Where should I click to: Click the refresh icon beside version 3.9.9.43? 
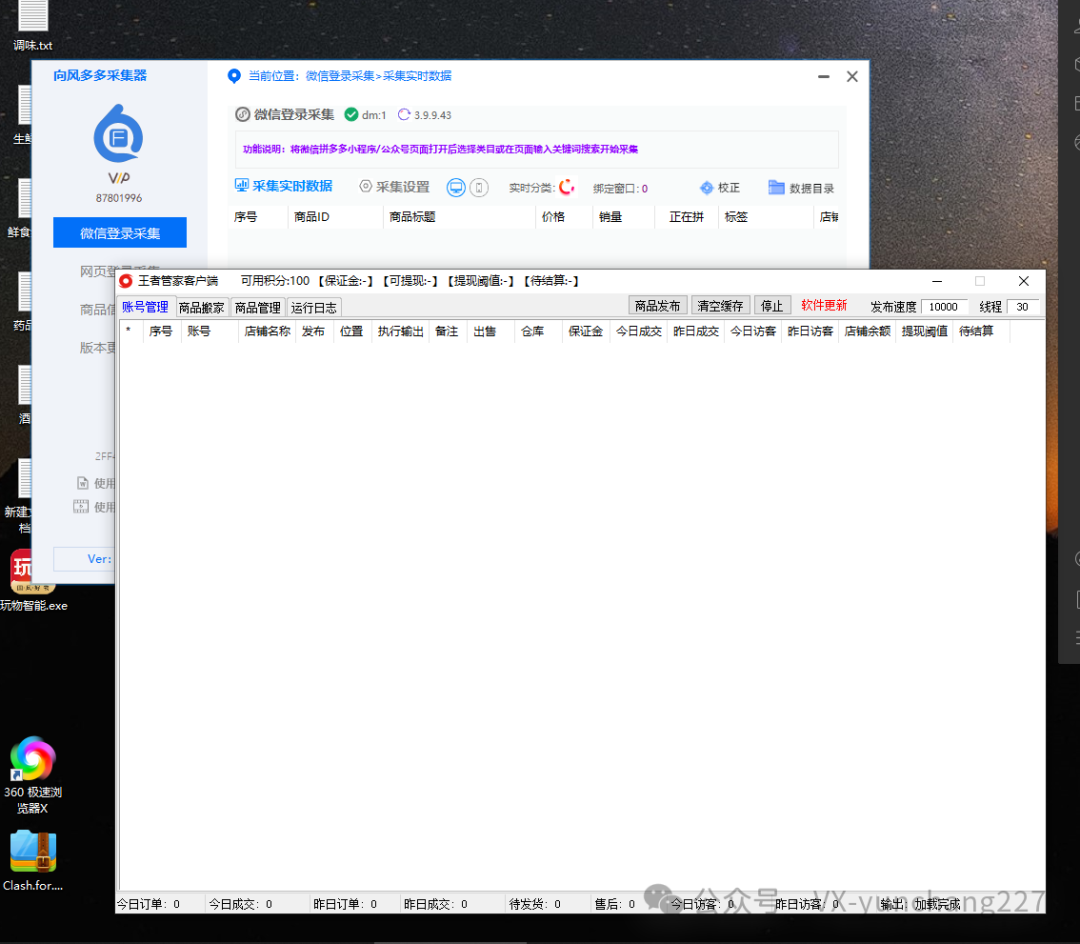coord(404,115)
